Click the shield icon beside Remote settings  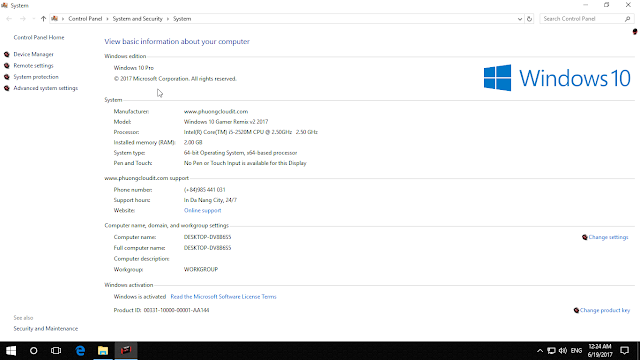point(7,66)
